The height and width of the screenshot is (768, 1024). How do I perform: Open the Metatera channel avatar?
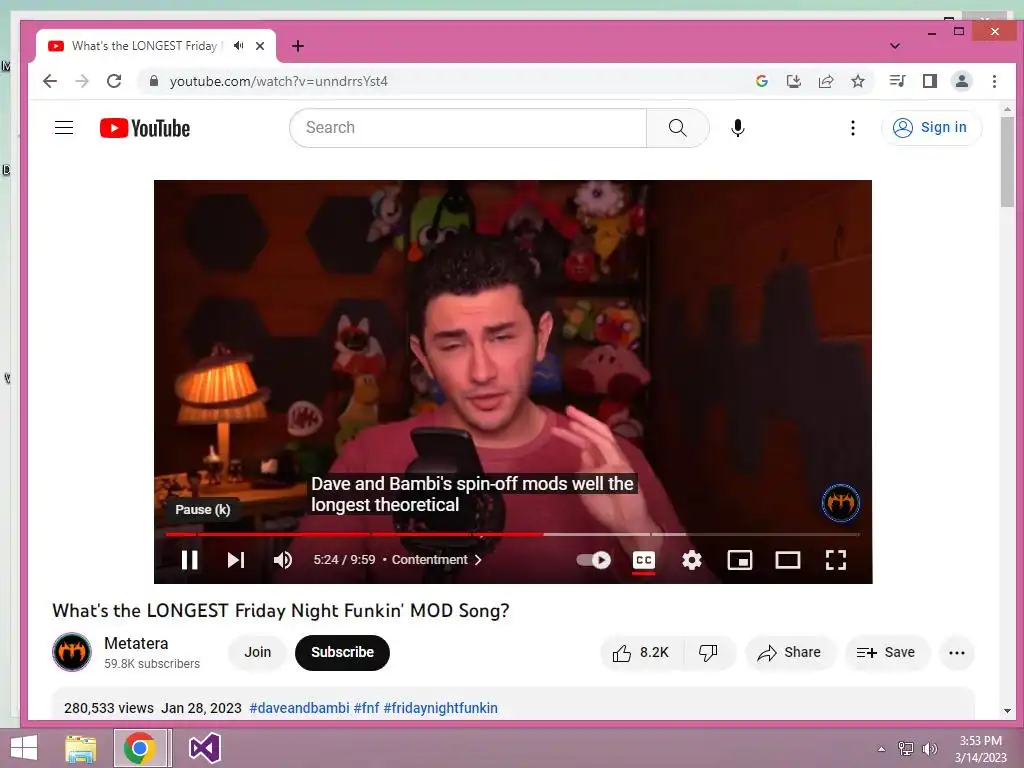72,652
